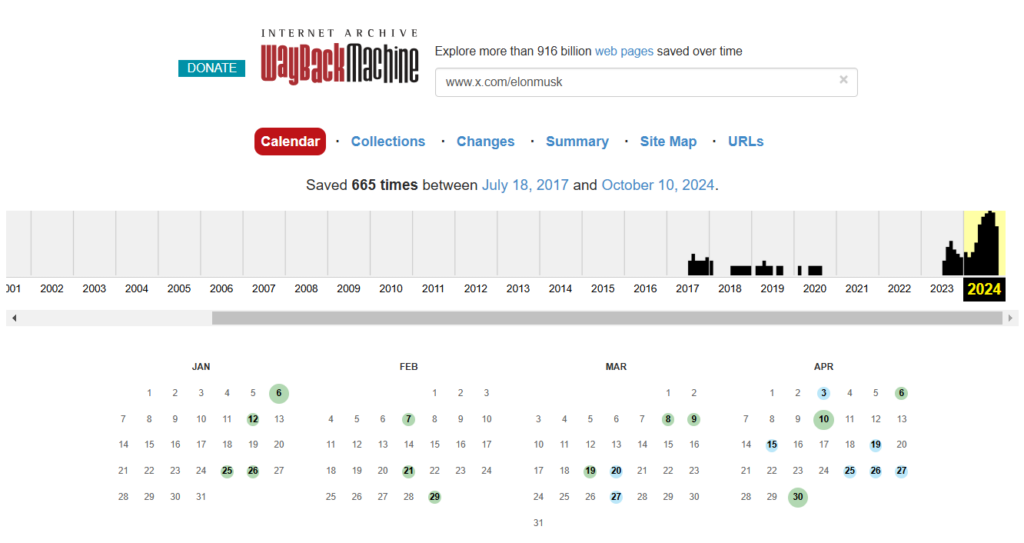Follow the July 18, 2017 link

click(x=525, y=185)
